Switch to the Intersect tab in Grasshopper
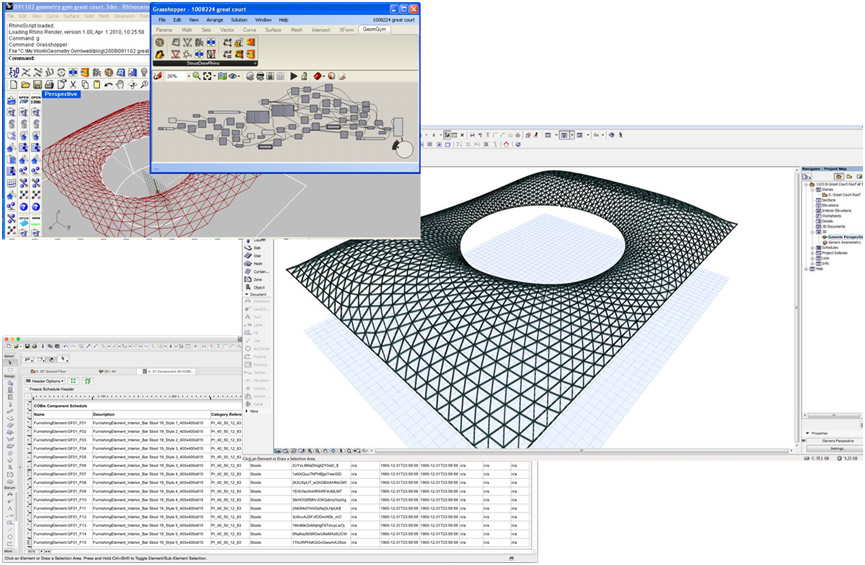This screenshot has width=865, height=565. pyautogui.click(x=321, y=30)
